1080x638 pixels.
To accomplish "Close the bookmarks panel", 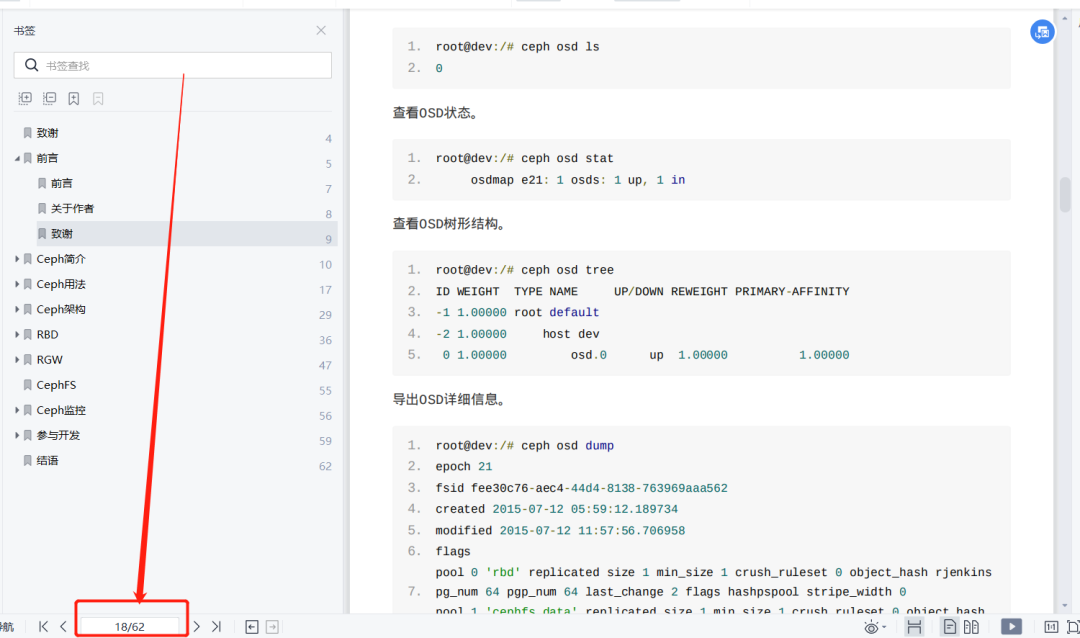I will (321, 30).
